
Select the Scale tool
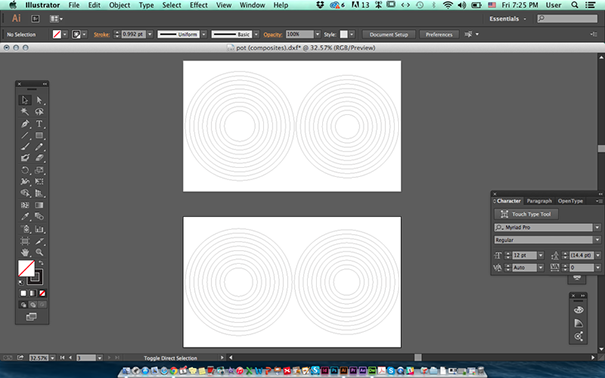coord(39,170)
